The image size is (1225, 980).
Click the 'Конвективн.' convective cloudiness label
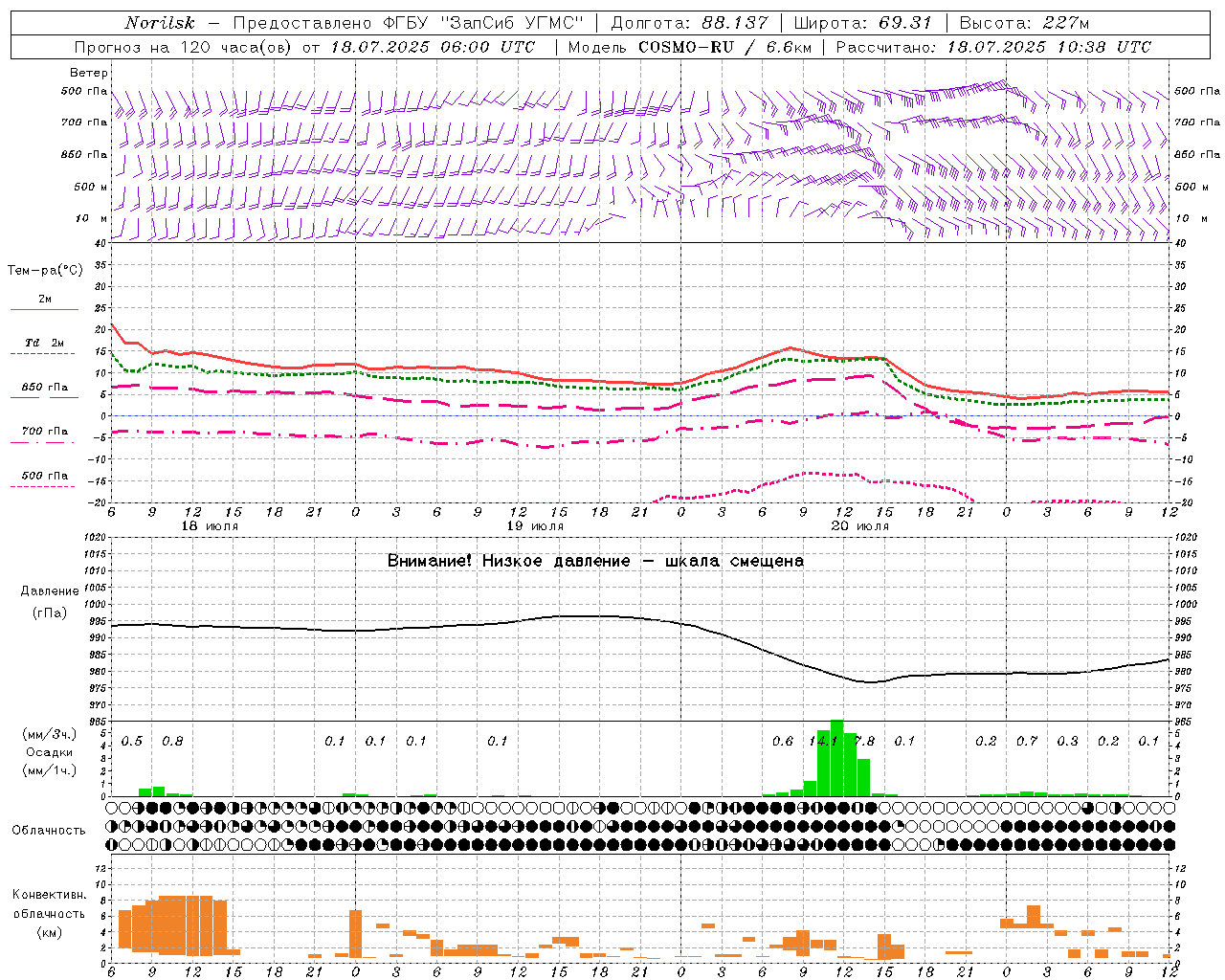pos(49,894)
